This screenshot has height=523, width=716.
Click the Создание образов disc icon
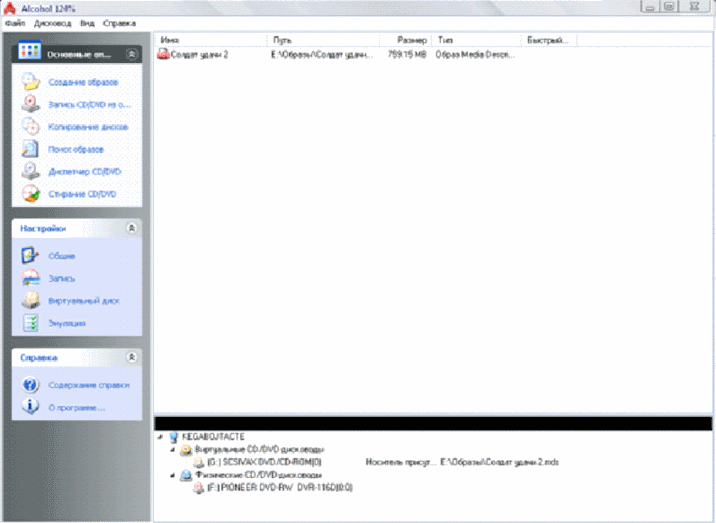(x=31, y=82)
